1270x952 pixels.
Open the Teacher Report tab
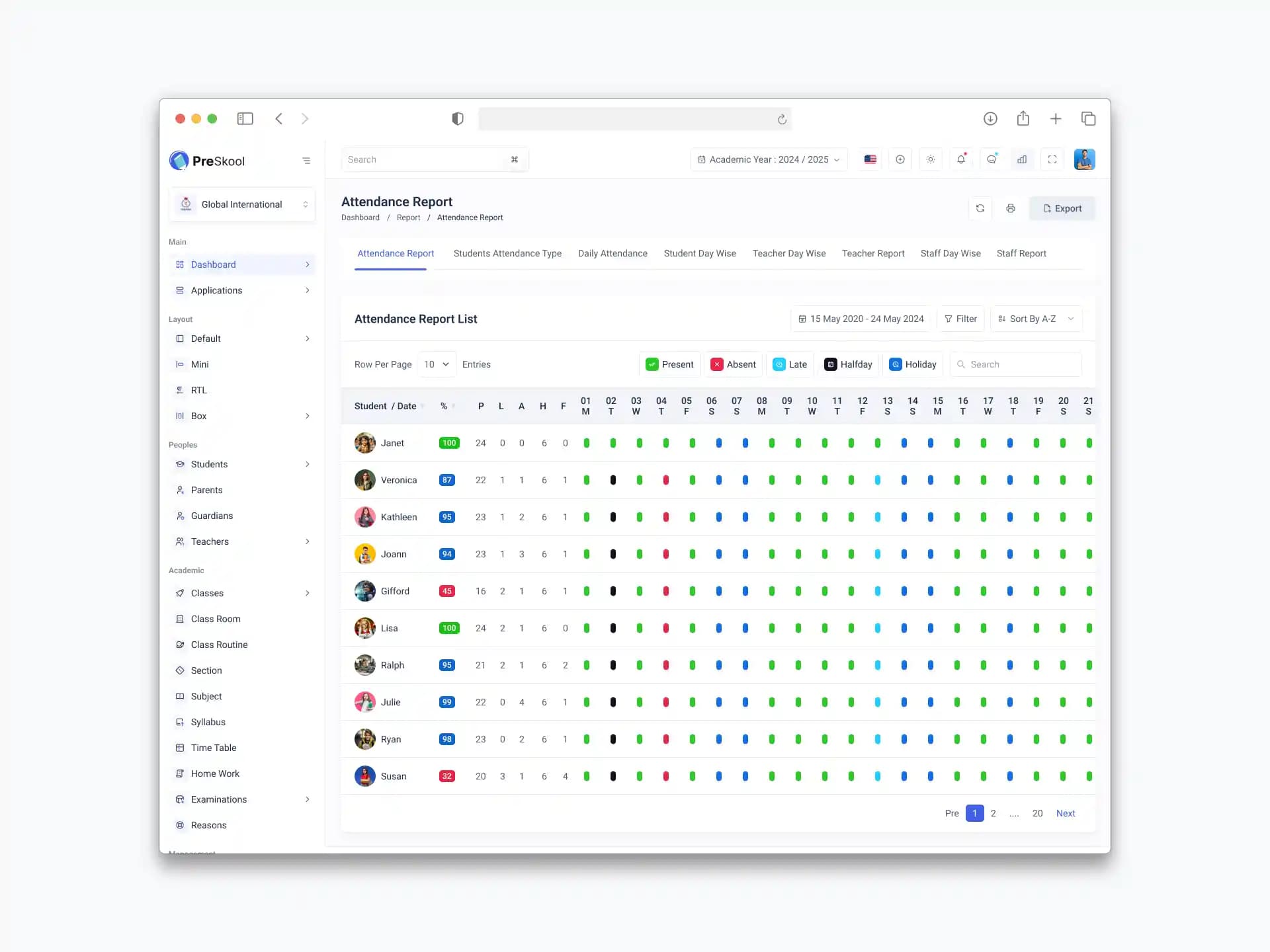pyautogui.click(x=873, y=253)
